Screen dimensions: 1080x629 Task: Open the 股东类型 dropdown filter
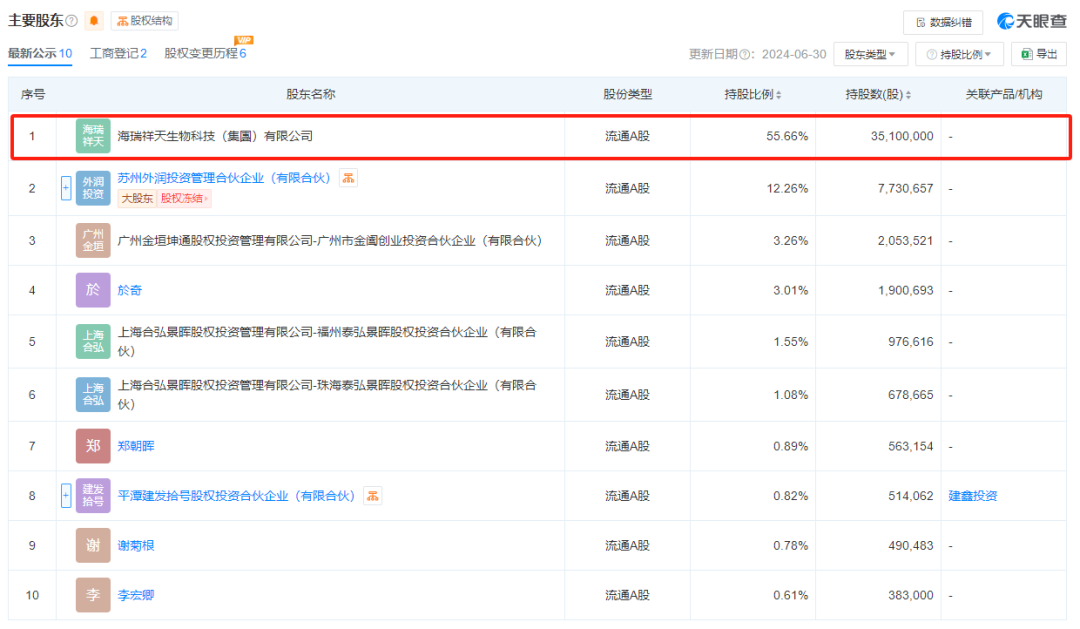[868, 54]
